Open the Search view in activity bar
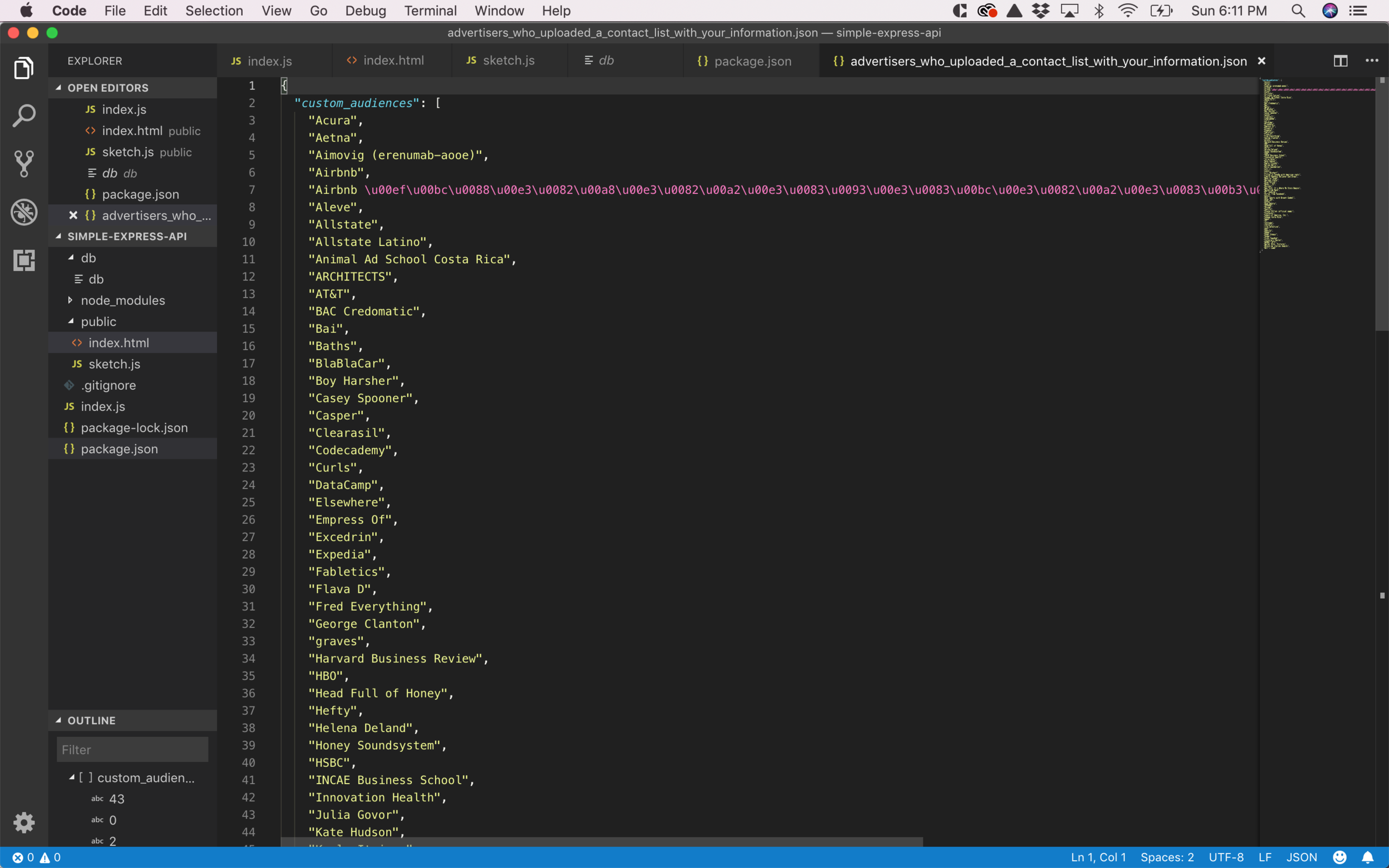1389x868 pixels. pyautogui.click(x=23, y=116)
